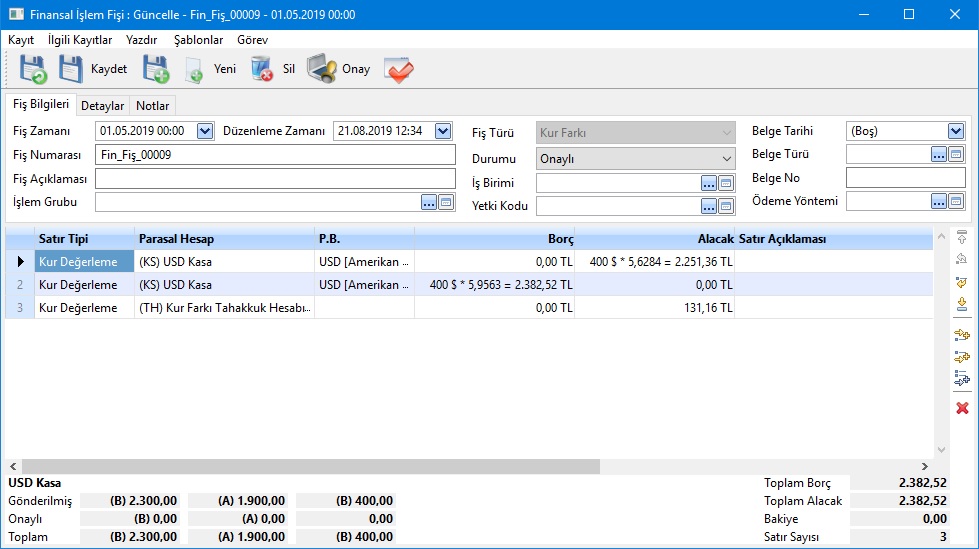Viewport: 979px width, 549px height.
Task: Expand the Durumu Onaylı combo box
Action: tap(726, 159)
